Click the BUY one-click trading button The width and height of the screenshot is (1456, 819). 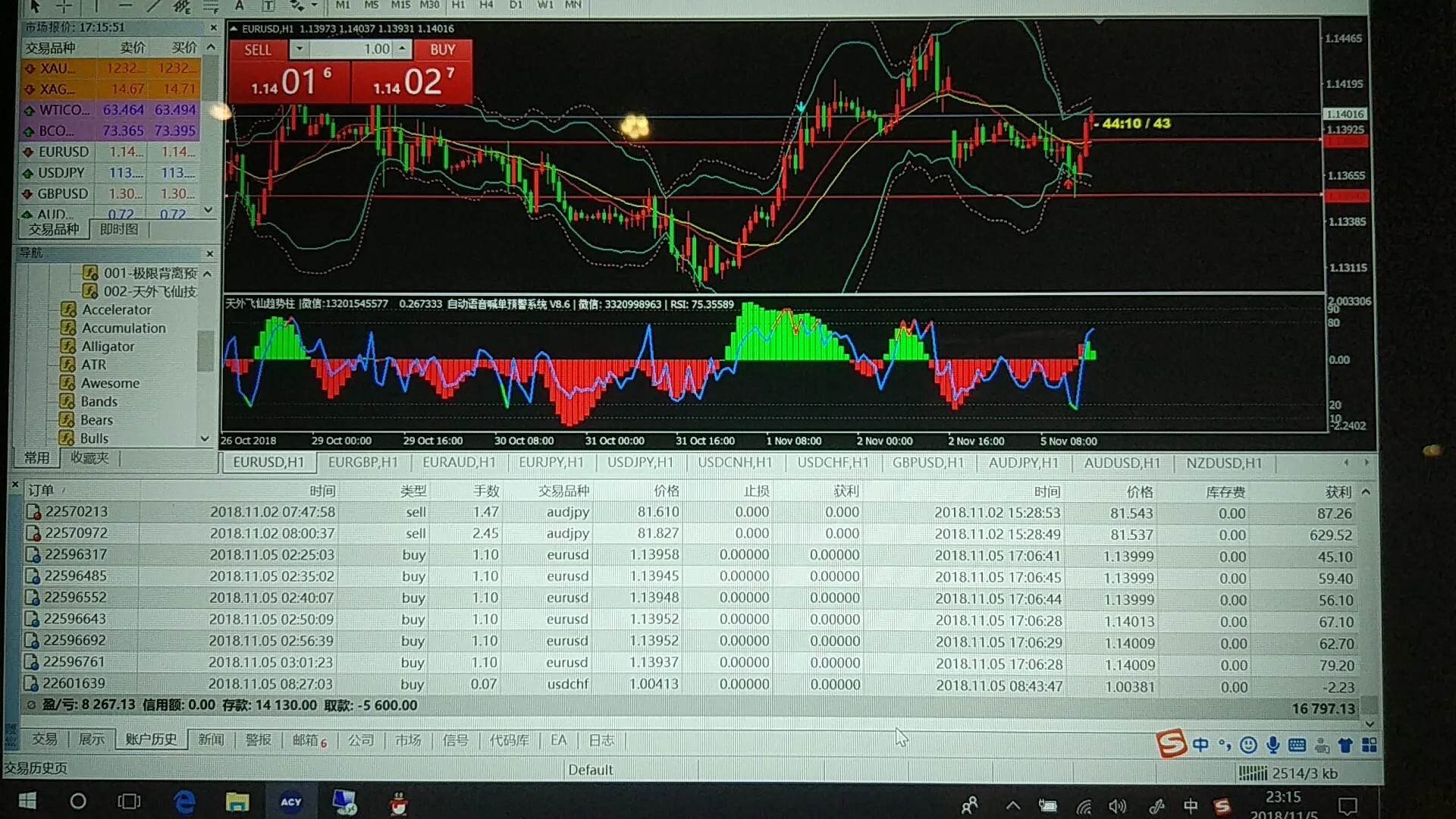(443, 50)
